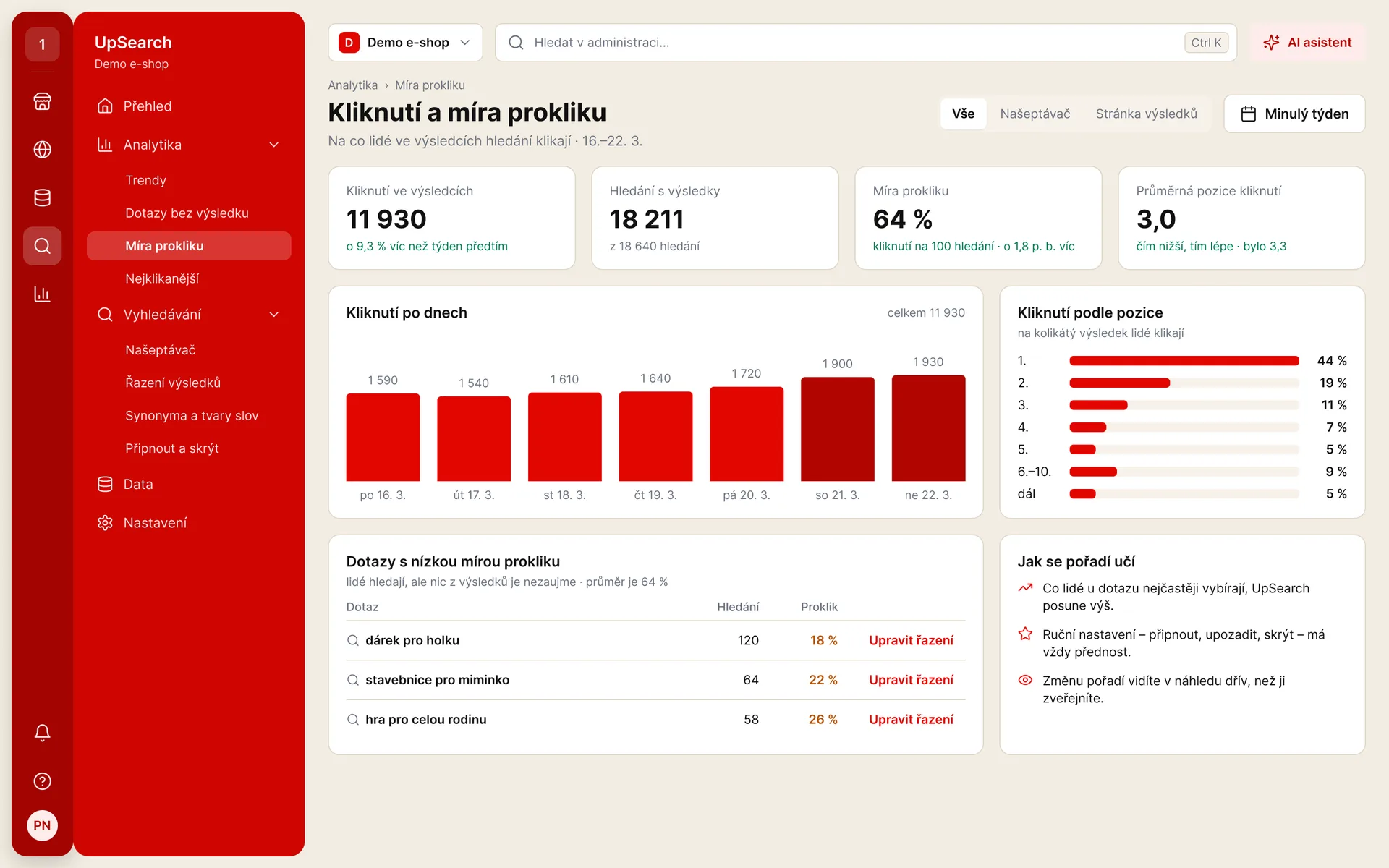Click the star icon by Ruční nastavení
The image size is (1389, 868).
1025,634
